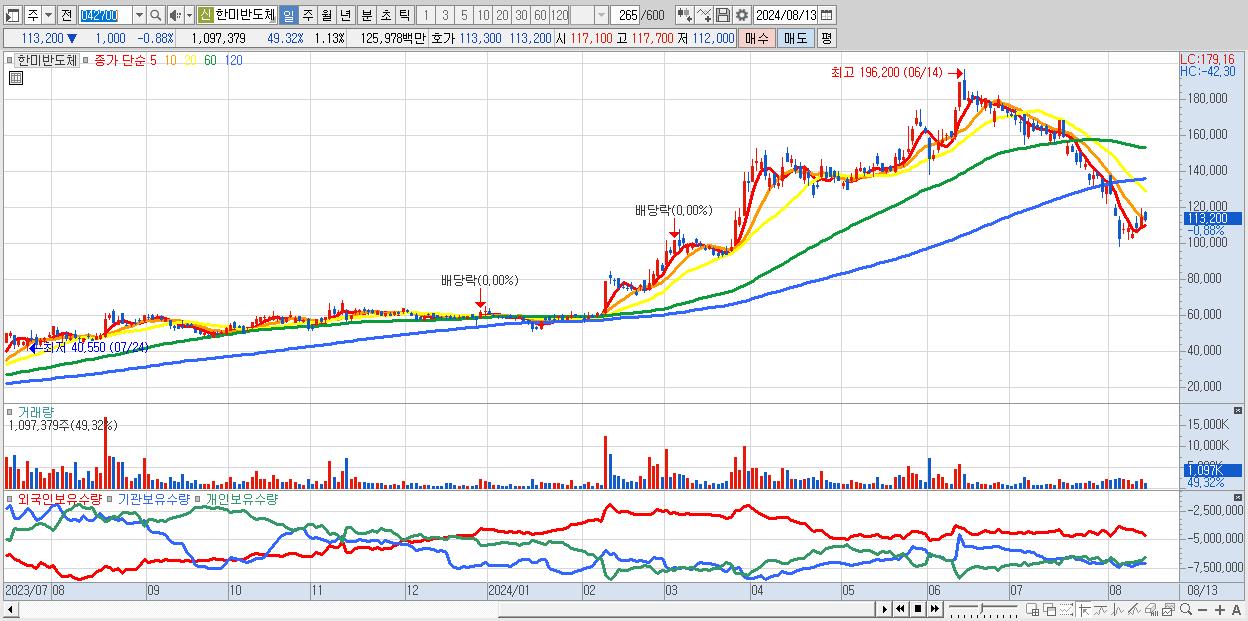Select the 일 daily chart period
Image resolution: width=1248 pixels, height=621 pixels.
coord(288,15)
